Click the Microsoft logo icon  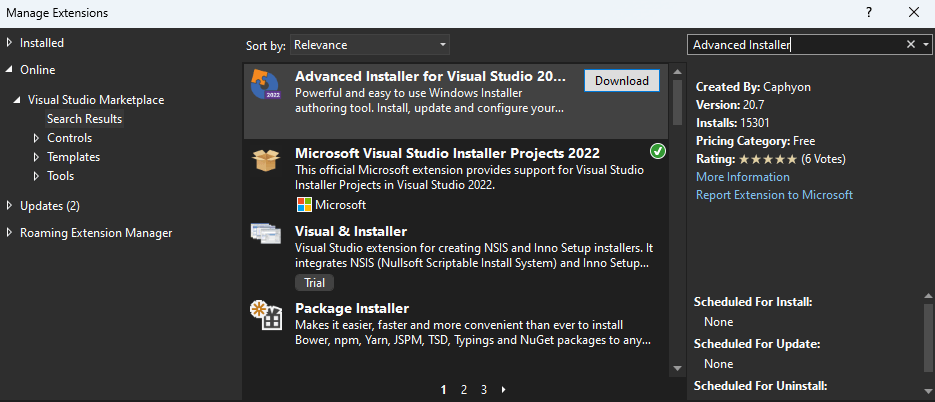[304, 205]
